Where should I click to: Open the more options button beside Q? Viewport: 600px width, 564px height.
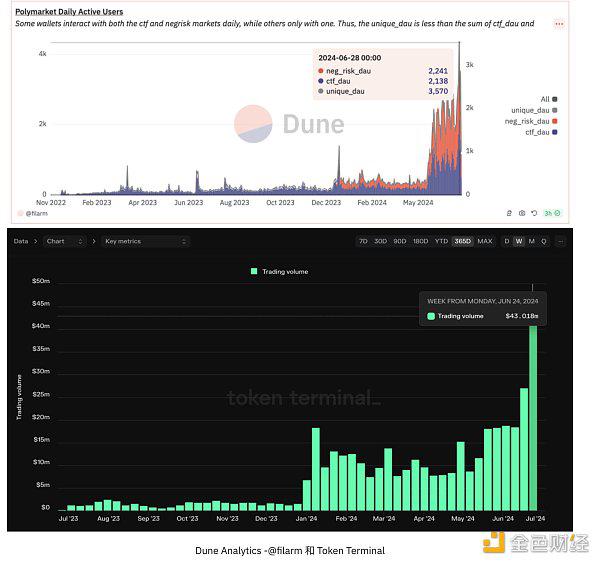pos(561,241)
